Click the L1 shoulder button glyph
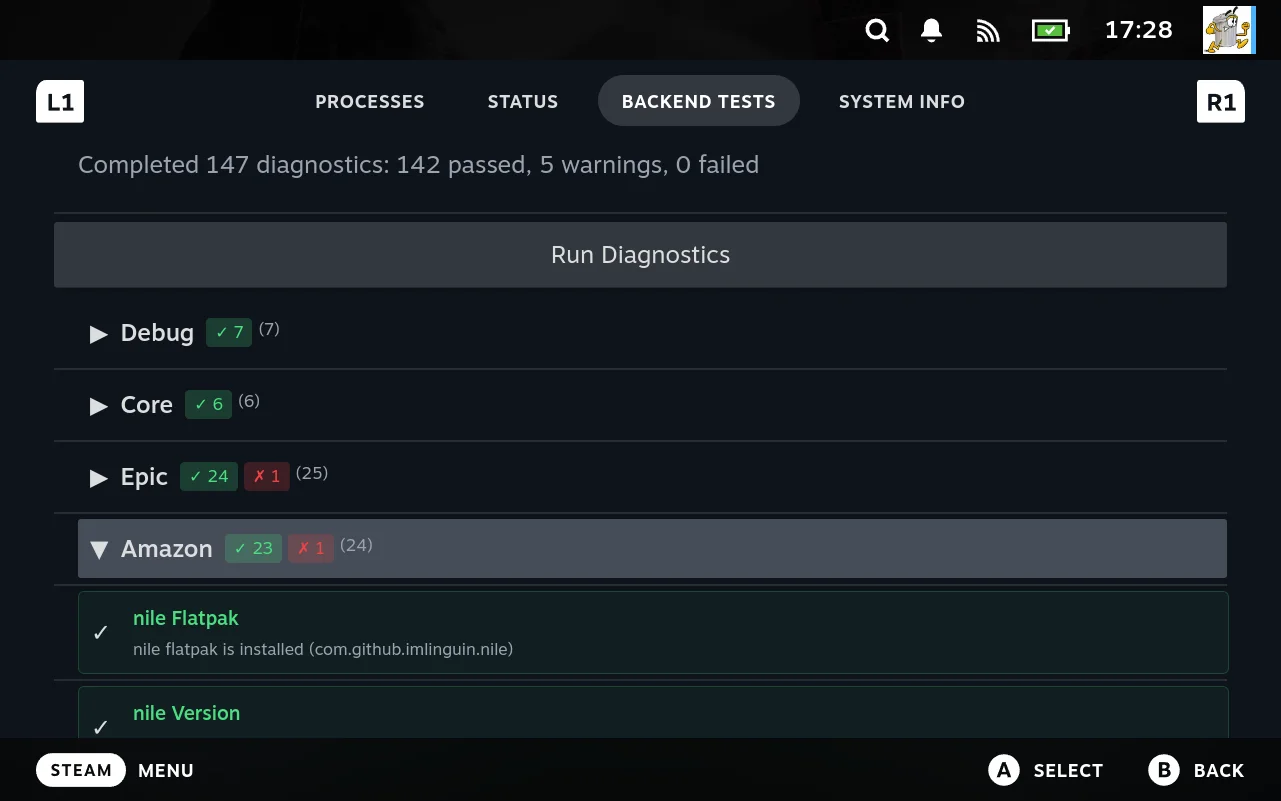 pyautogui.click(x=60, y=102)
